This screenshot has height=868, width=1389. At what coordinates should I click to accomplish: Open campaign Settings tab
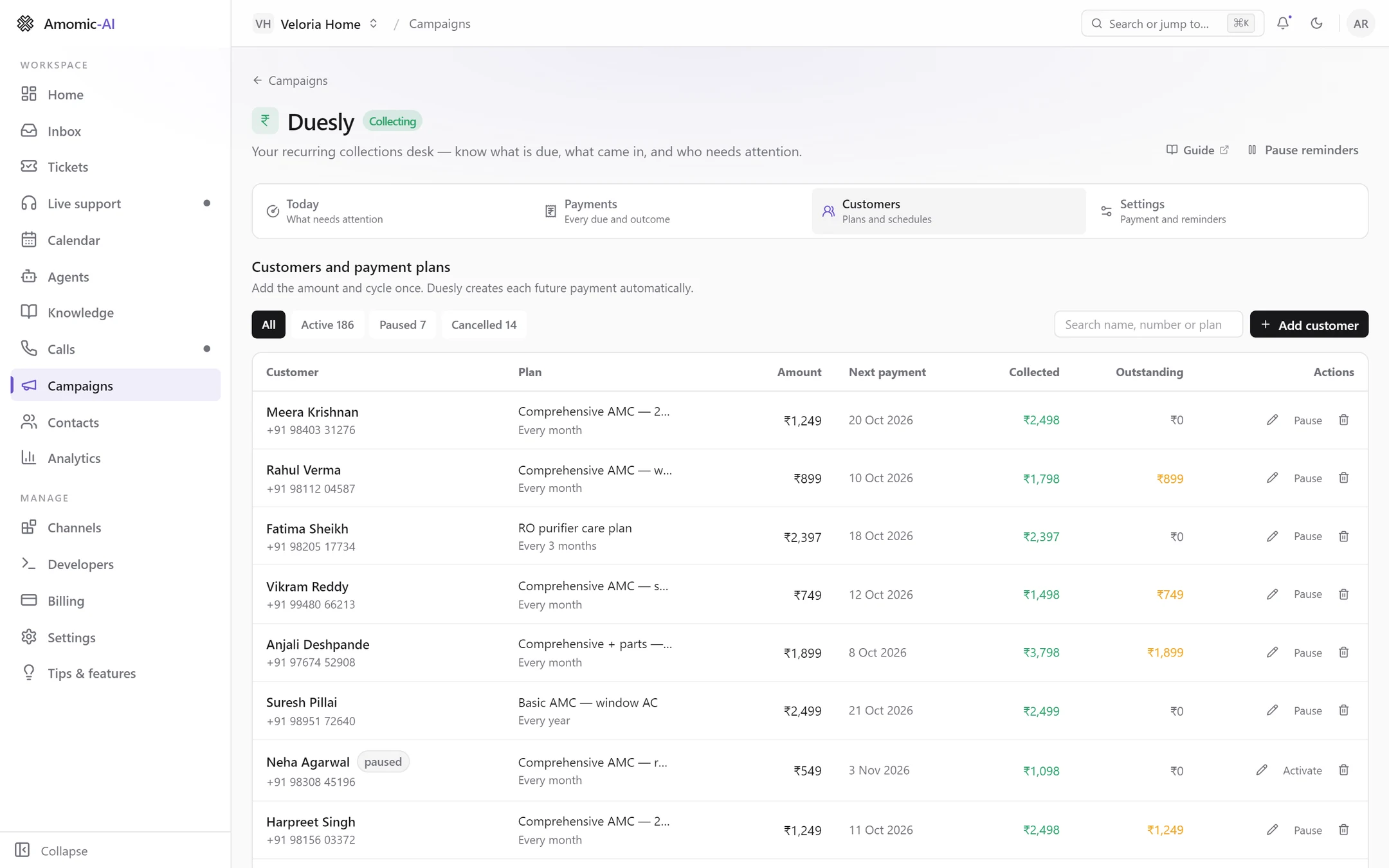pos(1226,211)
